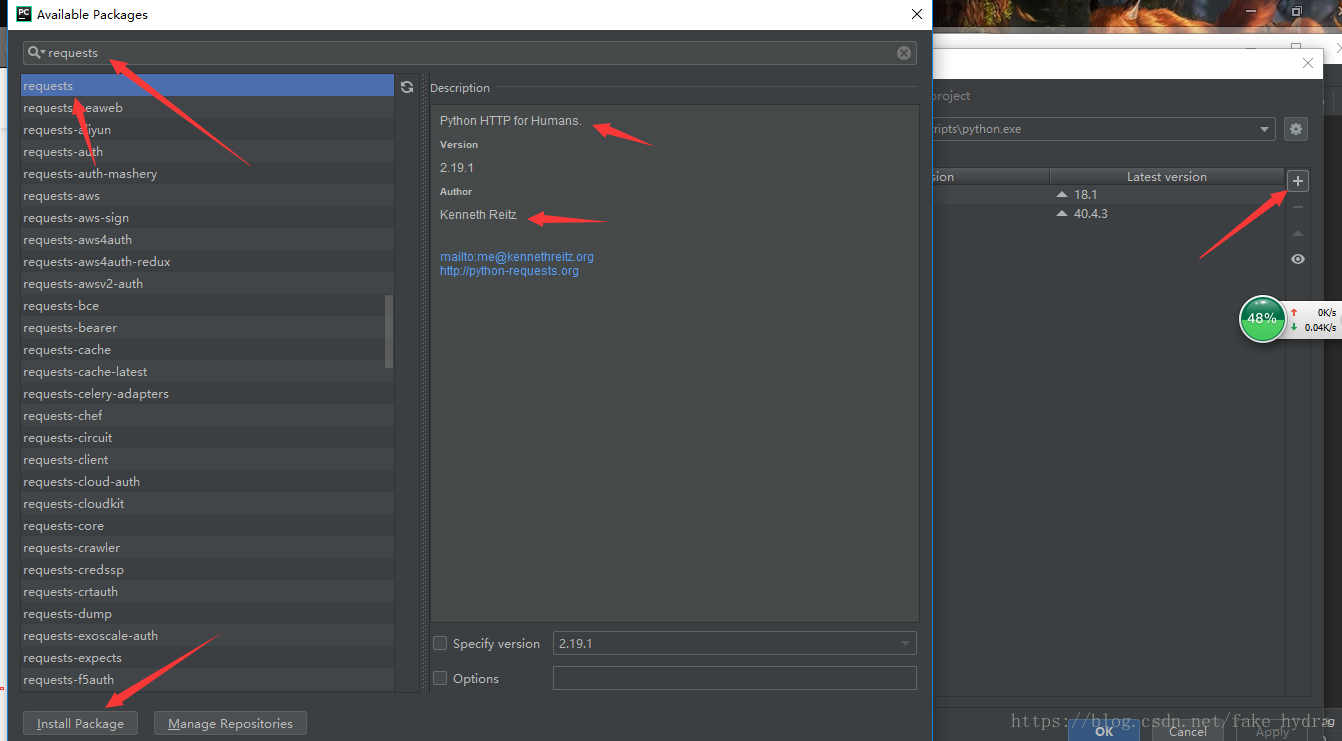Click the package search input field
This screenshot has width=1342, height=741.
coord(470,53)
